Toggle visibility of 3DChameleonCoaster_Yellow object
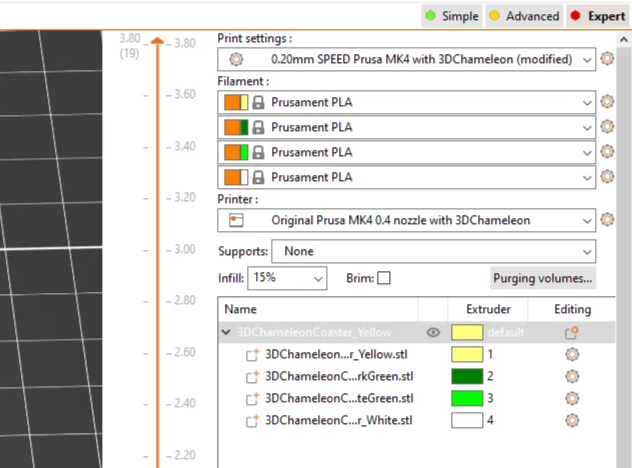This screenshot has height=468, width=632. point(433,332)
